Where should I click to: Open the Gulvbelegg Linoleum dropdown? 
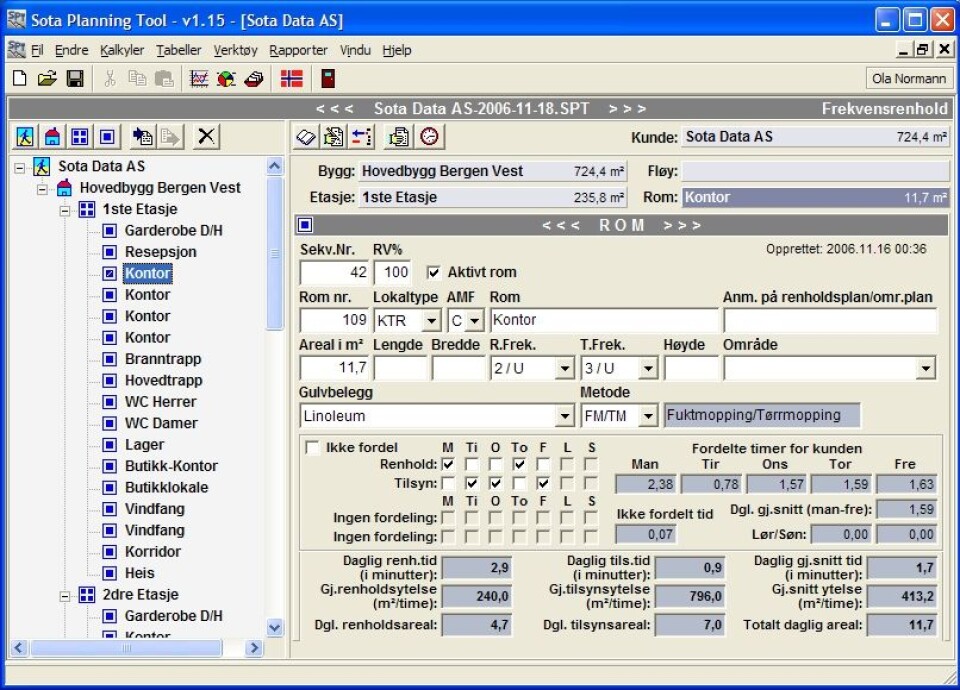pos(564,416)
